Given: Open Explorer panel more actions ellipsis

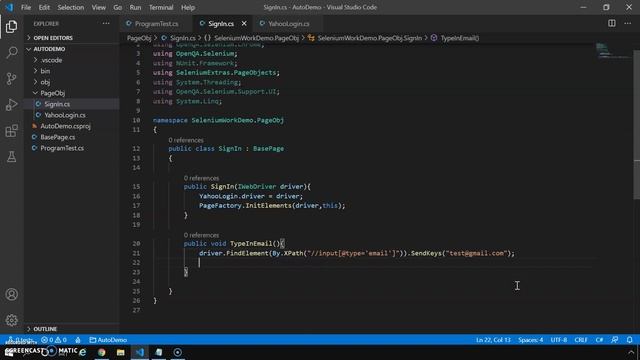Looking at the screenshot, I should 106,24.
